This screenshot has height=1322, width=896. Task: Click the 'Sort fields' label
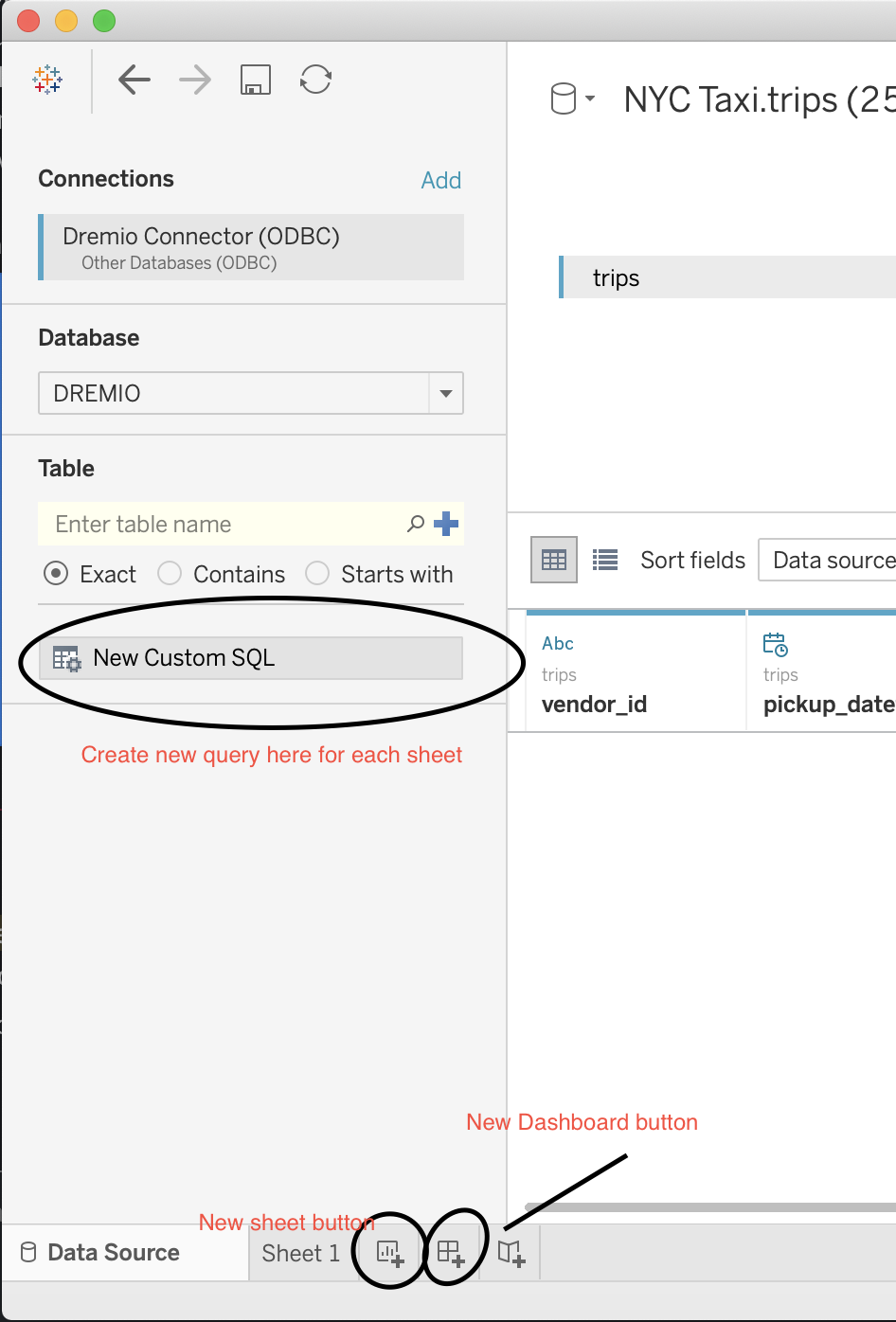(x=693, y=560)
